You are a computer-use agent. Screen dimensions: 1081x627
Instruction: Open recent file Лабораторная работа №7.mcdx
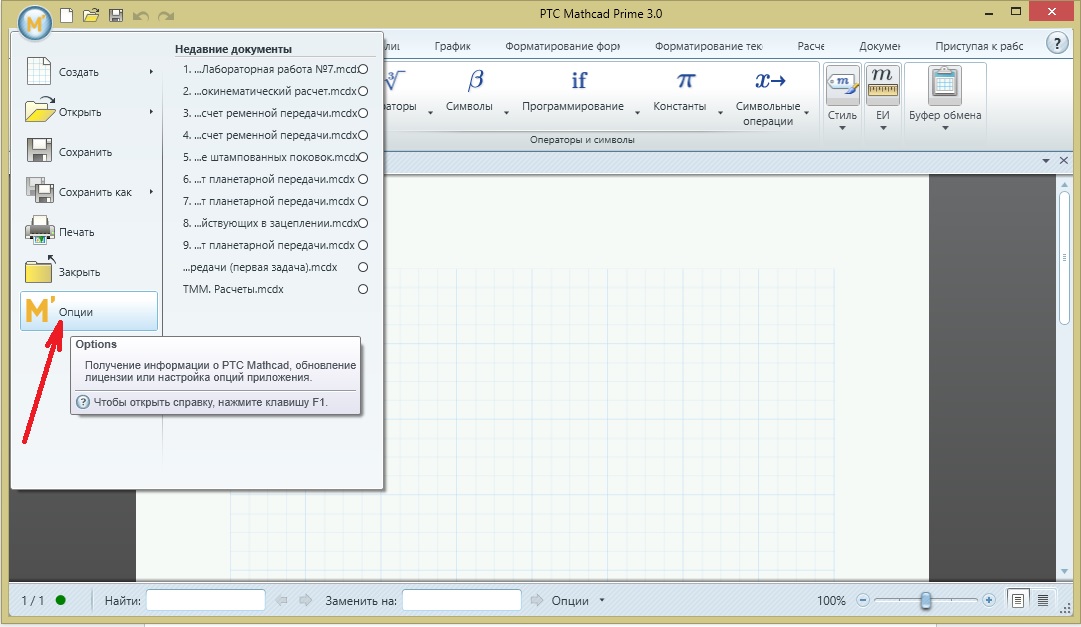click(271, 69)
